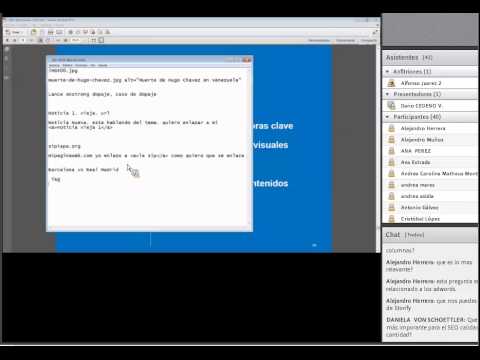Viewport: 480px width, 360px height.
Task: Select attendee name Alfonso Juarez 2
Action: 421,83
